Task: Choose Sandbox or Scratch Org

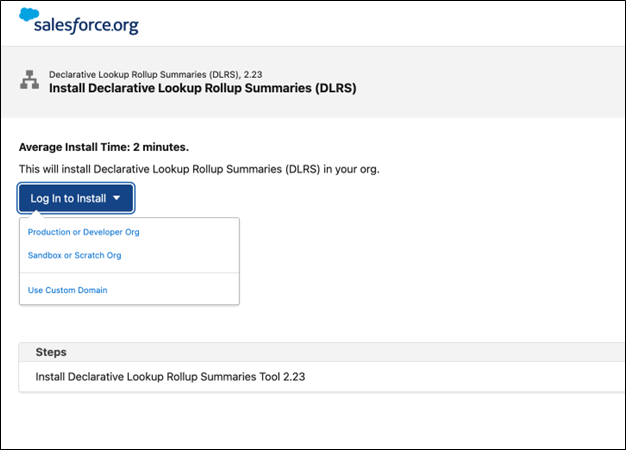Action: [x=74, y=255]
